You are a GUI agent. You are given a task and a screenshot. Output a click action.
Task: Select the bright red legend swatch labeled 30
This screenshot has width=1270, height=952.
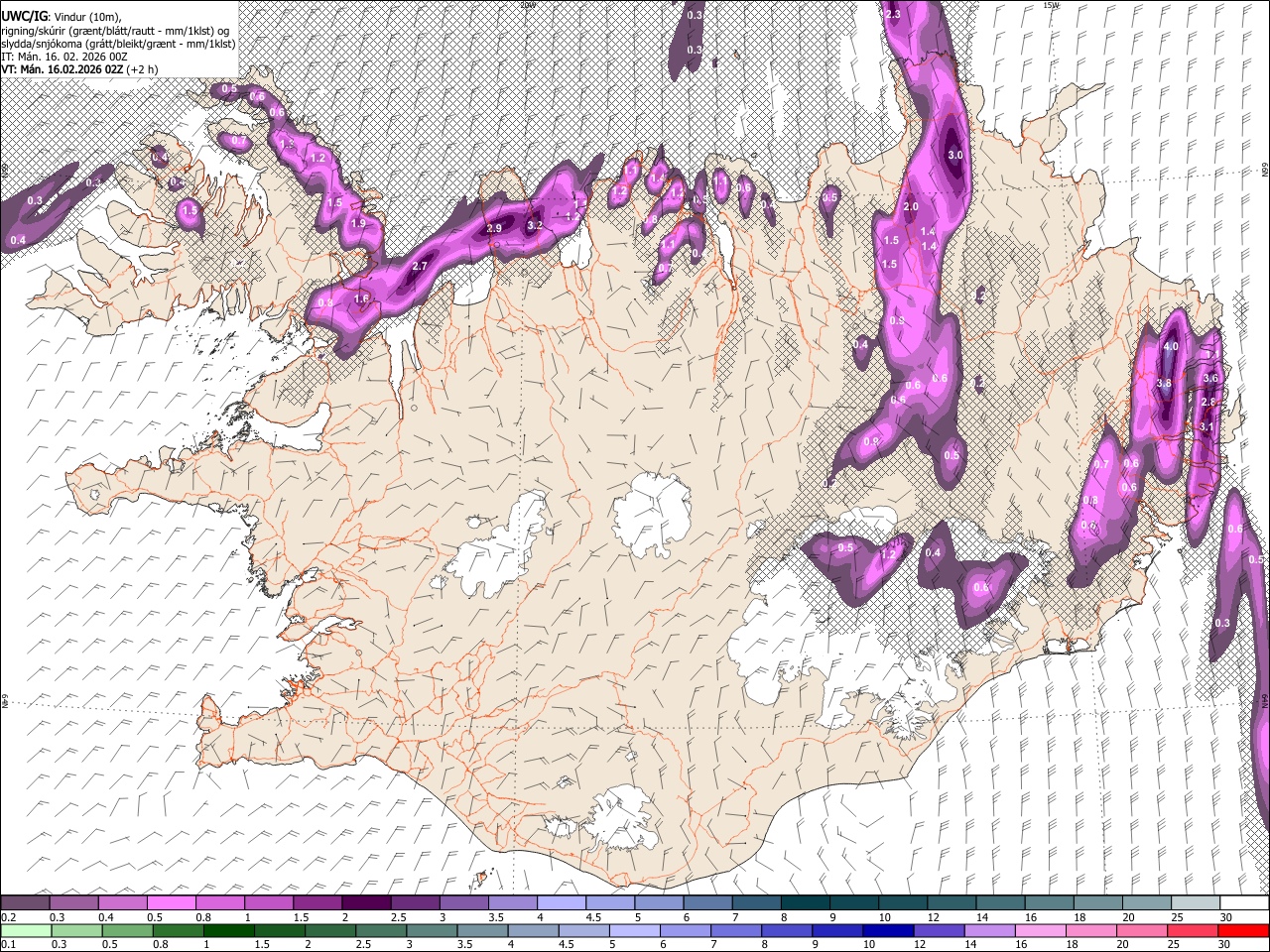click(1243, 930)
